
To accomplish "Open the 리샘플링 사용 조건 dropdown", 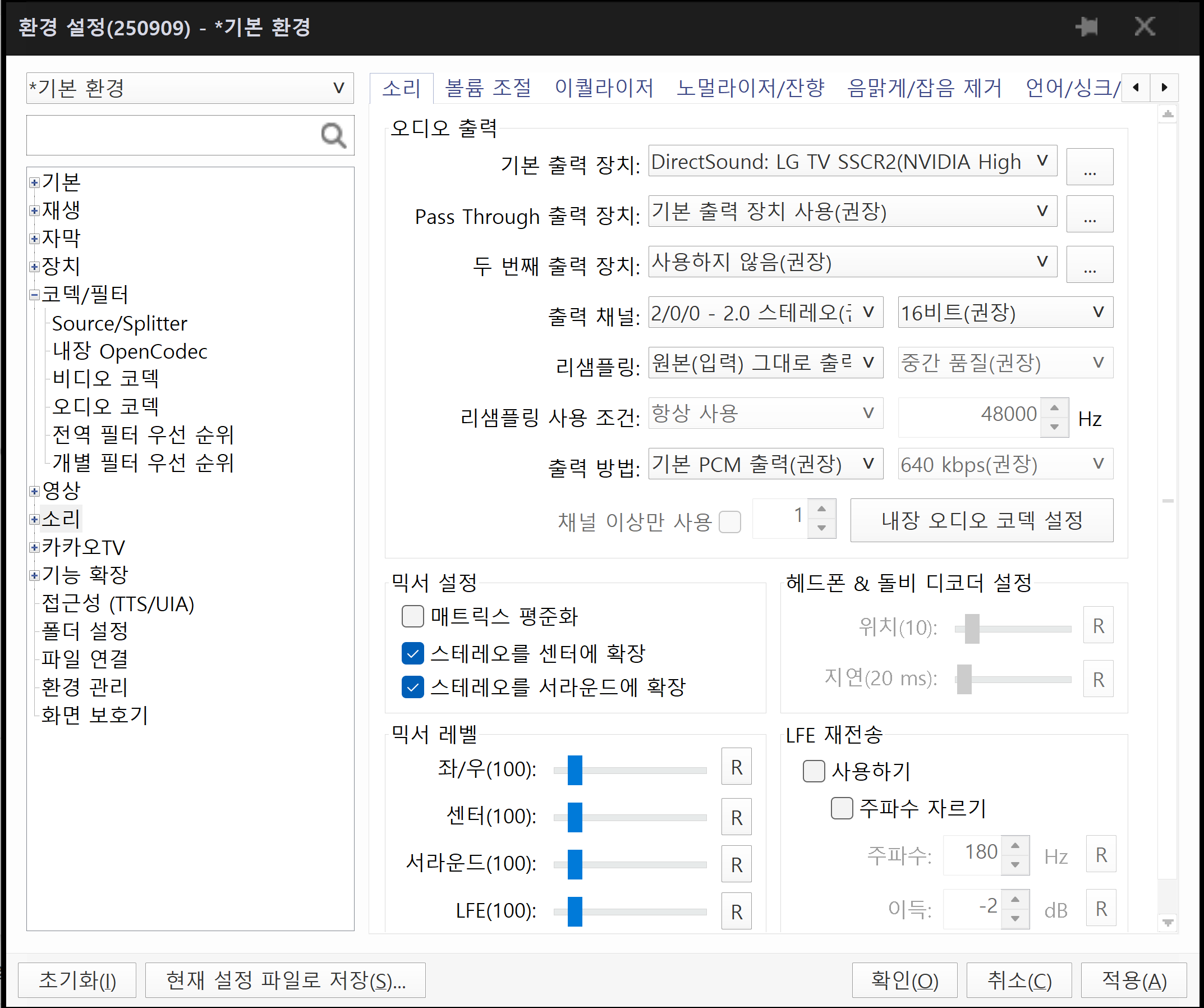I will [765, 414].
